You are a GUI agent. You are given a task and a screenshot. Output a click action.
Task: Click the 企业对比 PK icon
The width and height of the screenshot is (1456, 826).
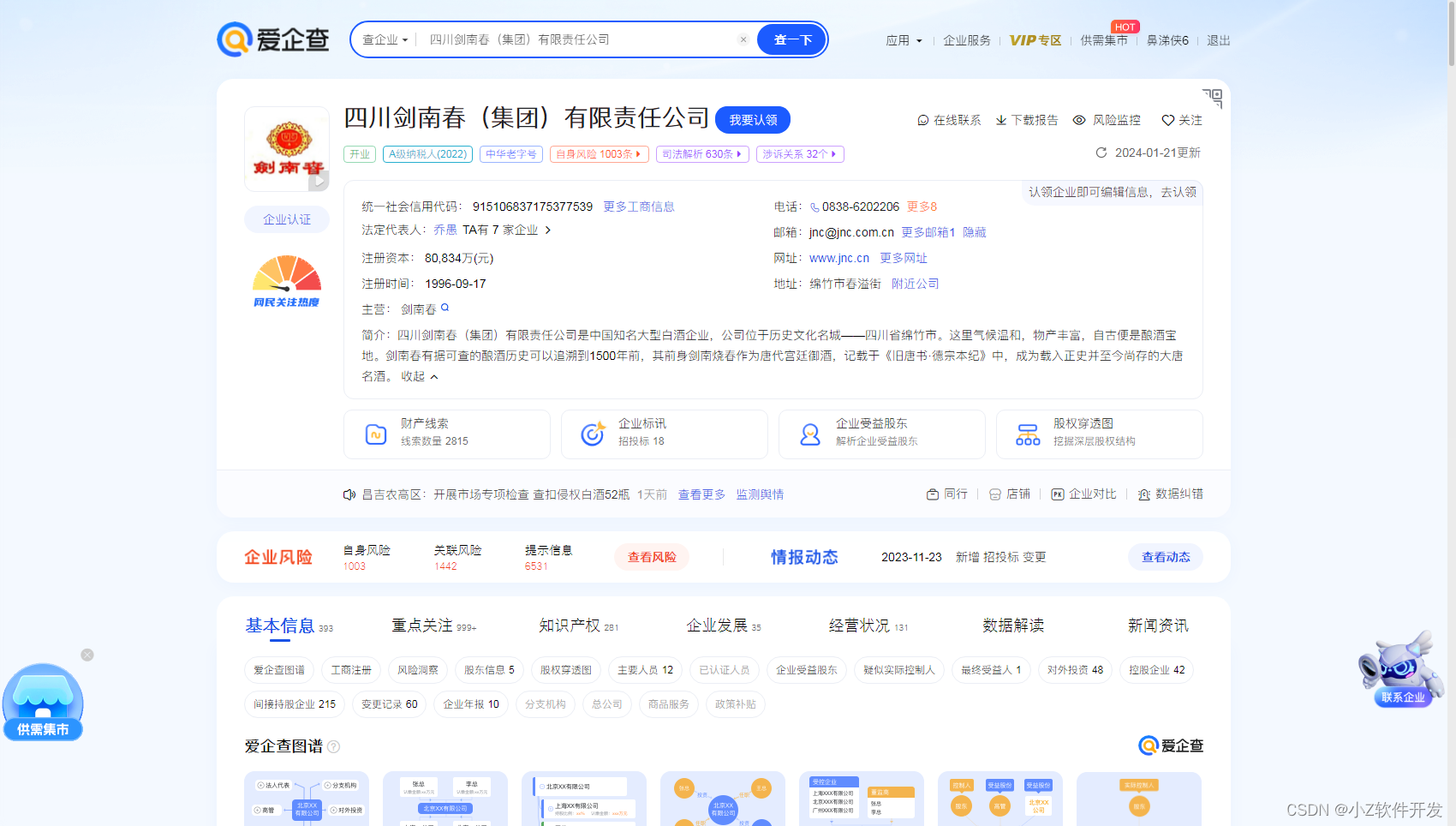pos(1058,494)
